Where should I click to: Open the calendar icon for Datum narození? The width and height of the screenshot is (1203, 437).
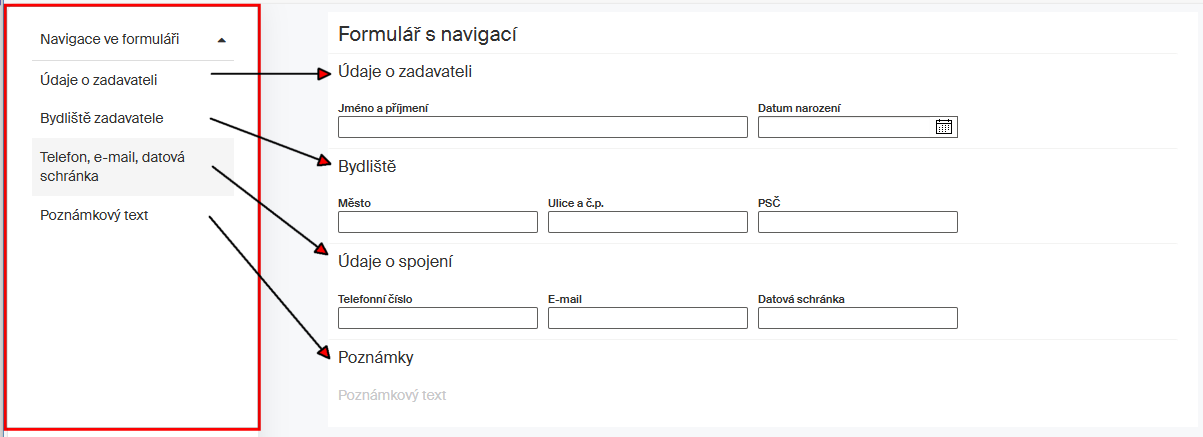(x=943, y=127)
